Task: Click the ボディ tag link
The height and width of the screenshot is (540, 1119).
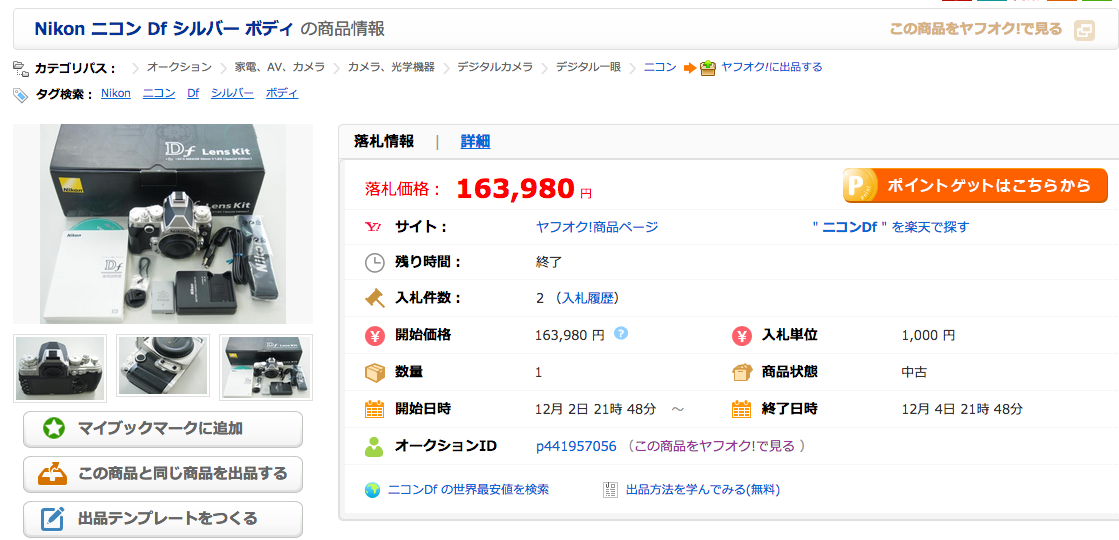Action: 282,93
